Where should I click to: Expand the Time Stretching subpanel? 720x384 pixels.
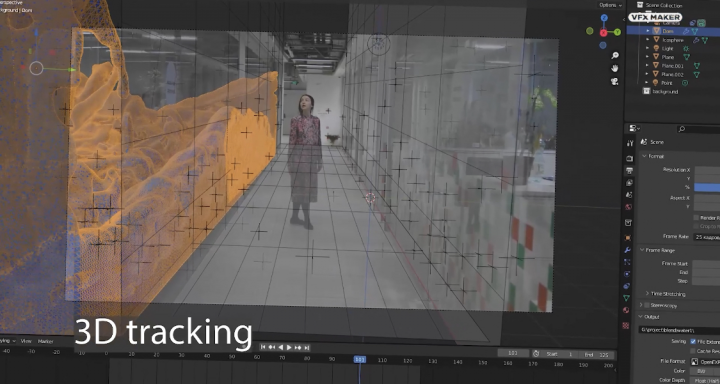pyautogui.click(x=647, y=294)
